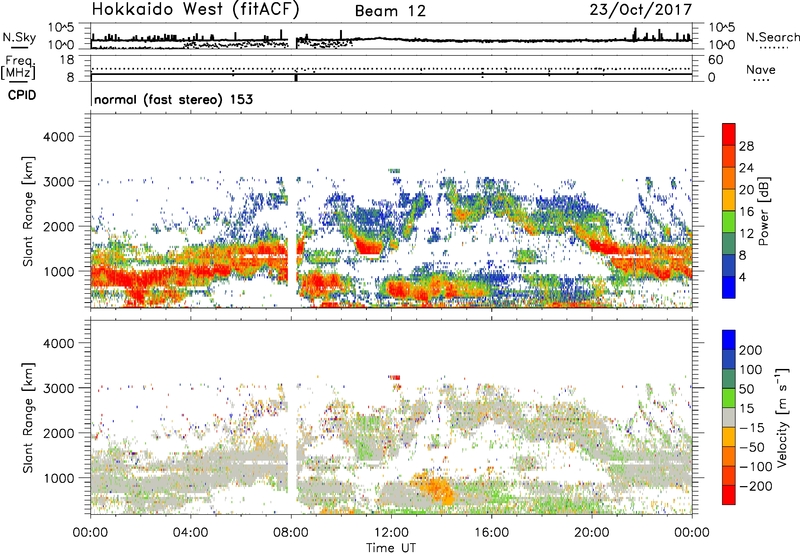The height and width of the screenshot is (554, 800).
Task: Select the "Nave" legend label
Action: 761,70
